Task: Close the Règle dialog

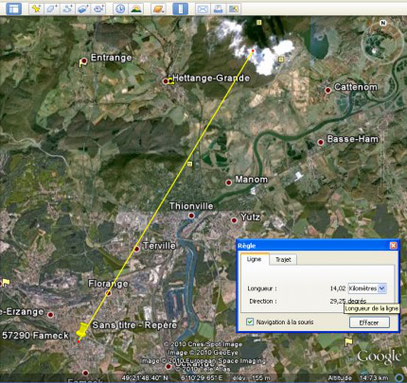Action: tap(393, 246)
